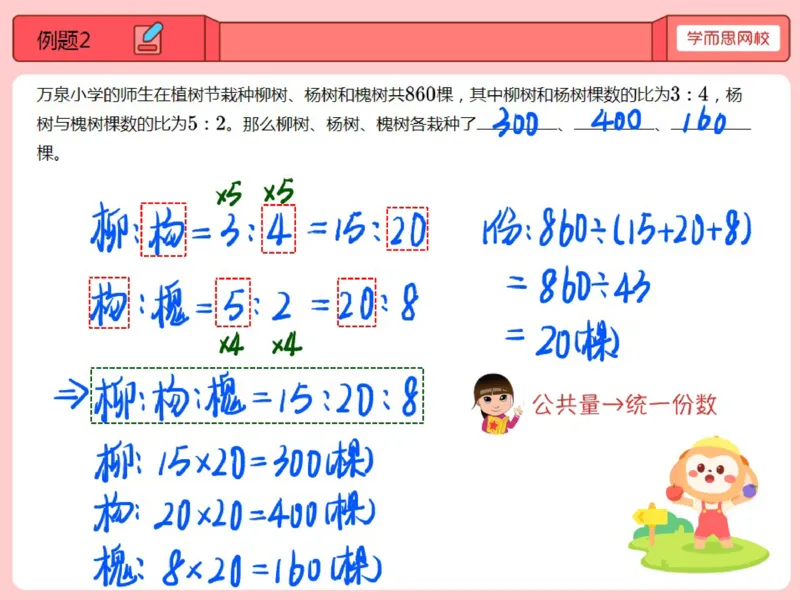Click the handwritten answer 400 blank
800x600 pixels.
(x=615, y=120)
